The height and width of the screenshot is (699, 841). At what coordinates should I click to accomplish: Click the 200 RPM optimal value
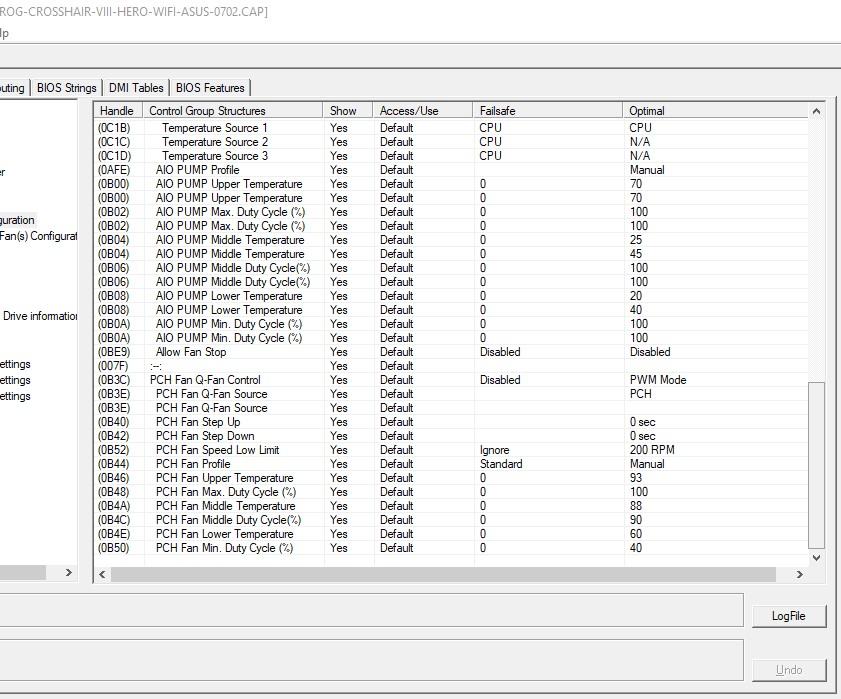(652, 450)
